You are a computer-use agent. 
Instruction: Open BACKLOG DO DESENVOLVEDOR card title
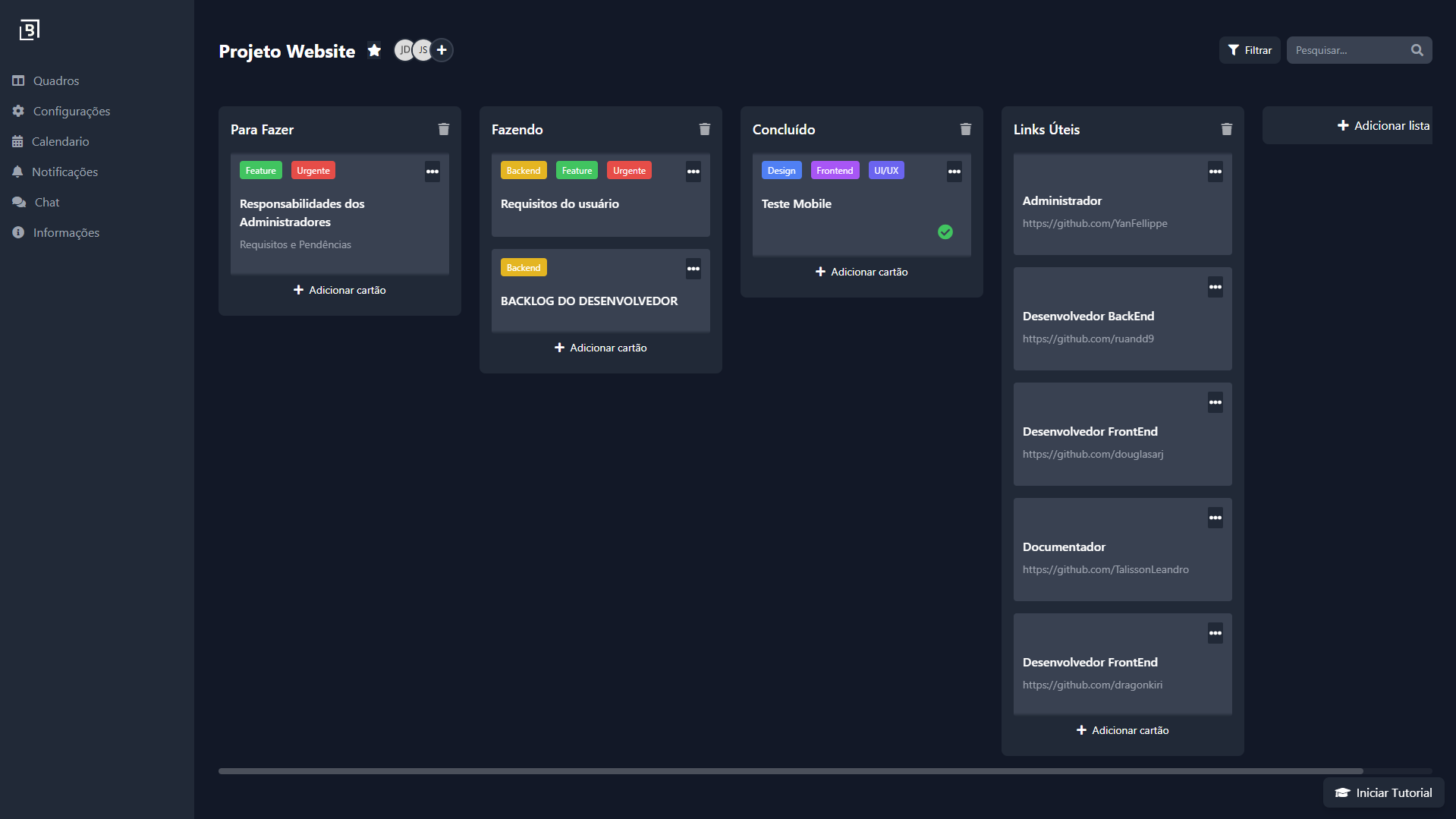tap(589, 301)
